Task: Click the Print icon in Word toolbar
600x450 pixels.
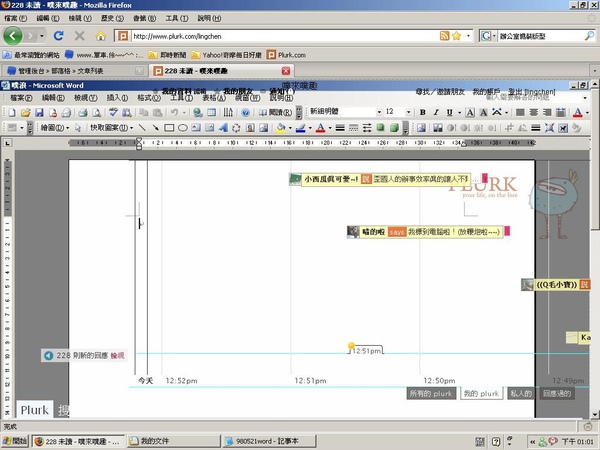Action: pos(83,112)
